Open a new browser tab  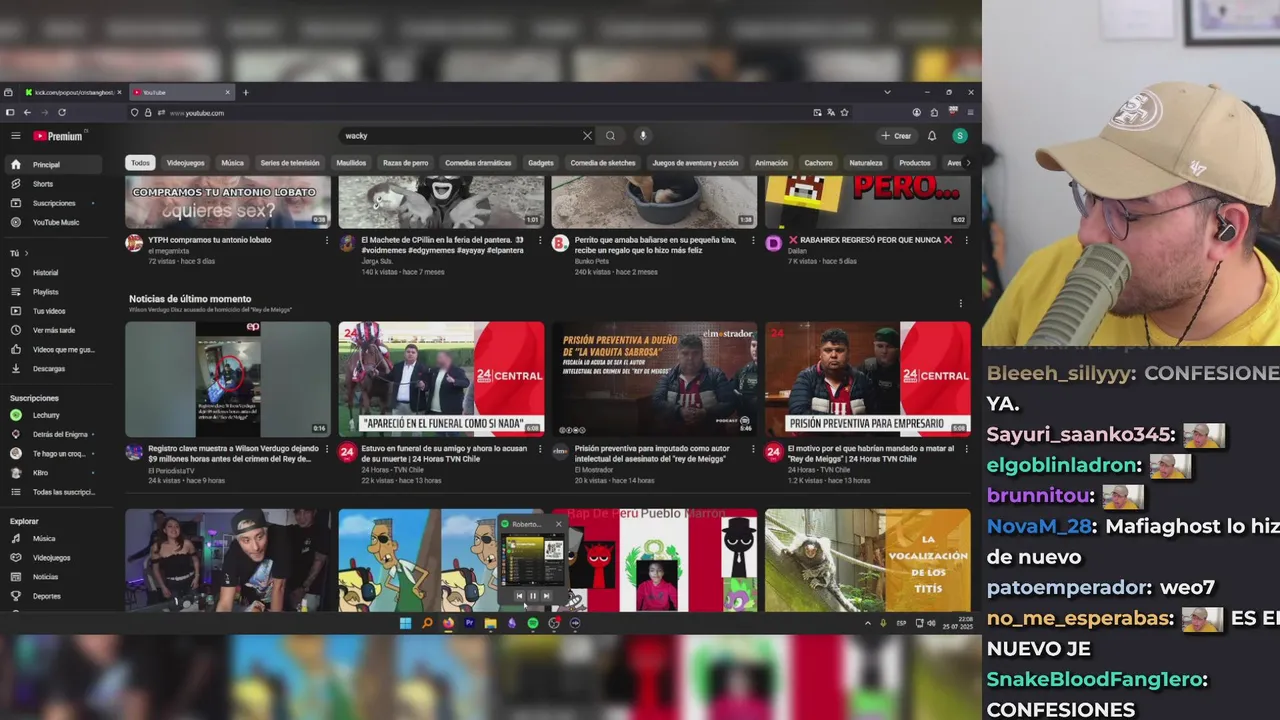pyautogui.click(x=245, y=92)
